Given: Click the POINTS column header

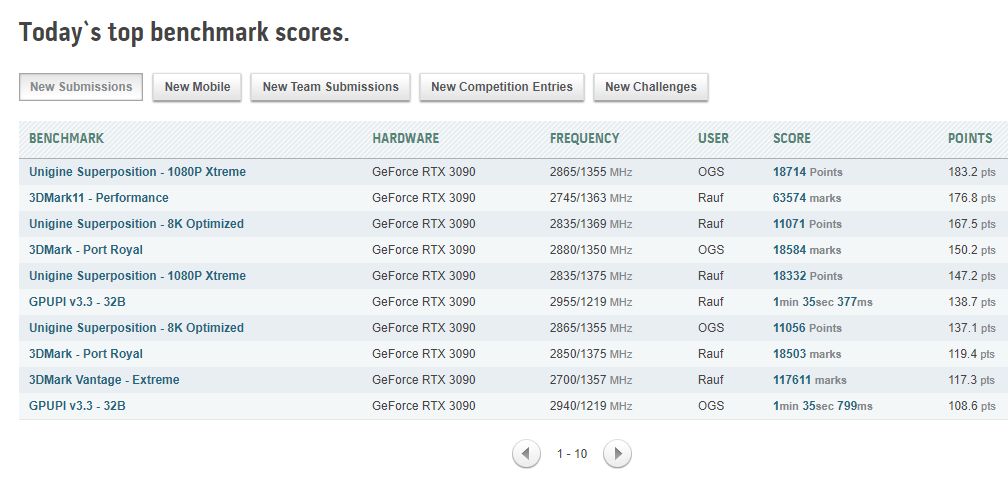Looking at the screenshot, I should pyautogui.click(x=970, y=138).
